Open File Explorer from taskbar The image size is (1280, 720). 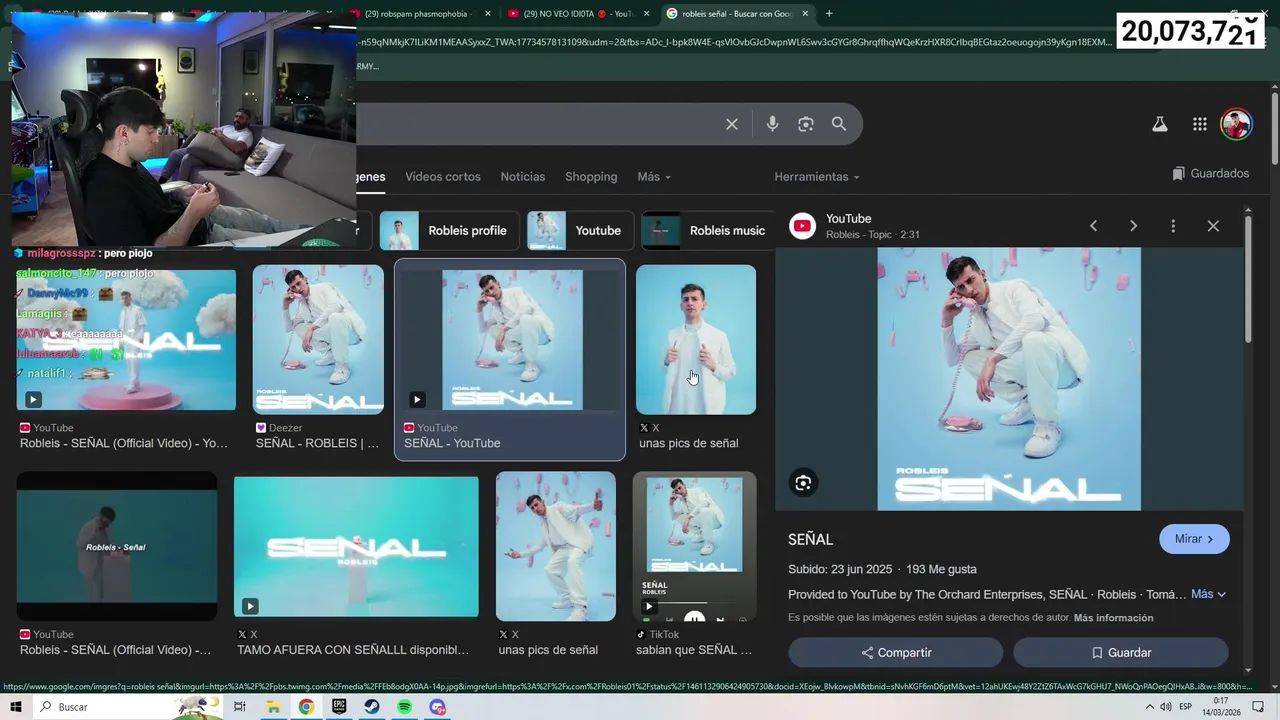(x=273, y=707)
